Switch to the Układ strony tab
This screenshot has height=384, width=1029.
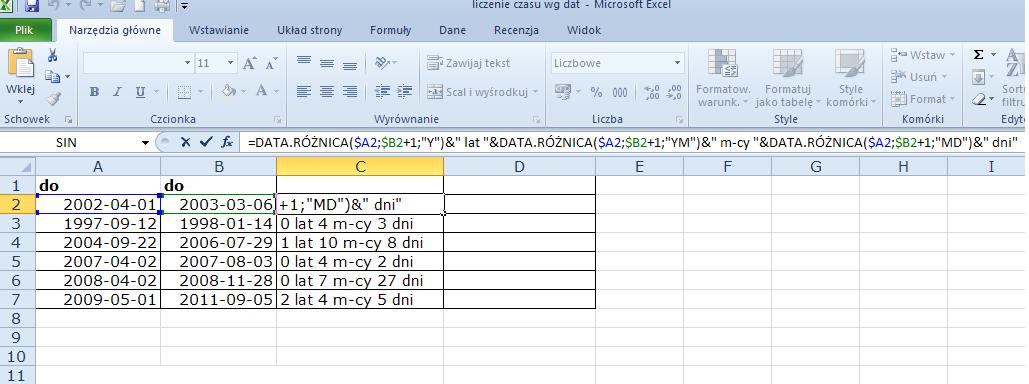[310, 30]
